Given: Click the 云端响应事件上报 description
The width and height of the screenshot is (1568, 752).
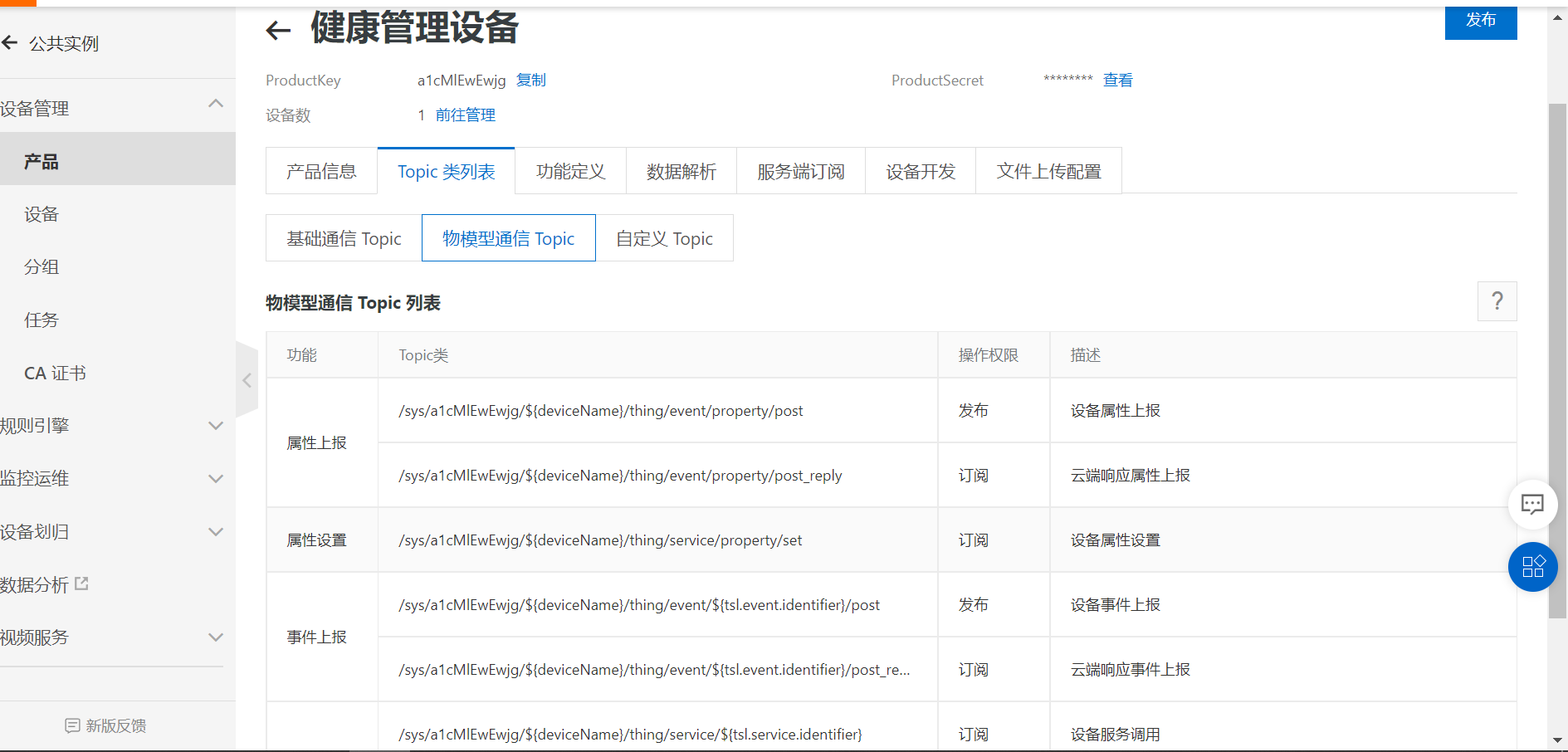Looking at the screenshot, I should (1131, 670).
